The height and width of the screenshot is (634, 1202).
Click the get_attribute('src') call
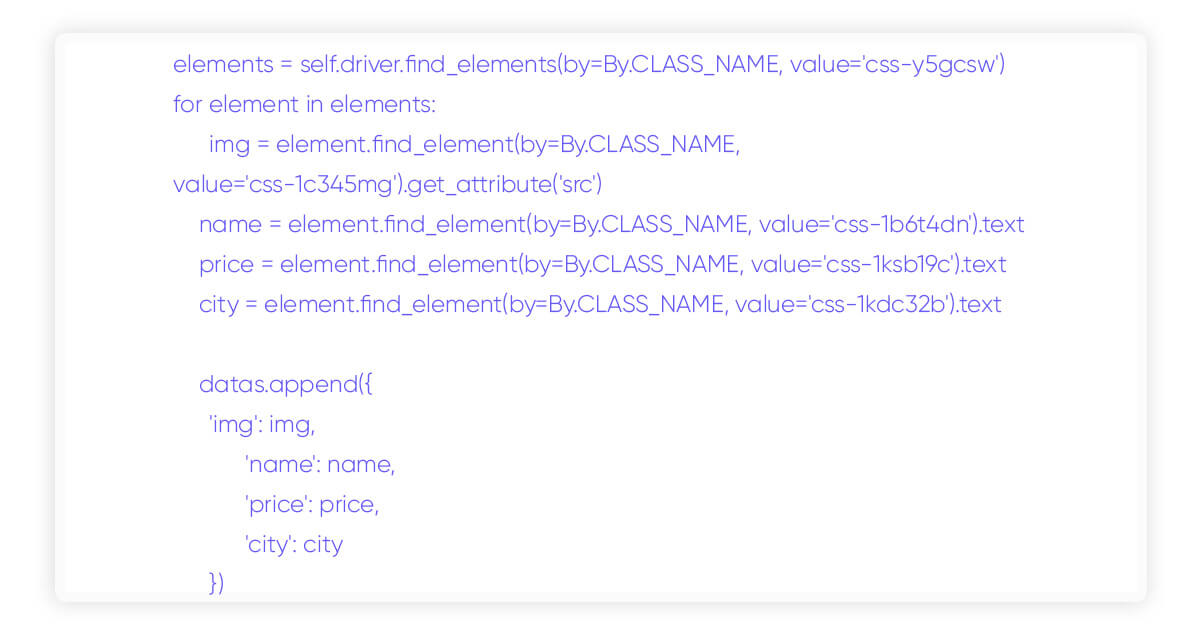point(505,185)
